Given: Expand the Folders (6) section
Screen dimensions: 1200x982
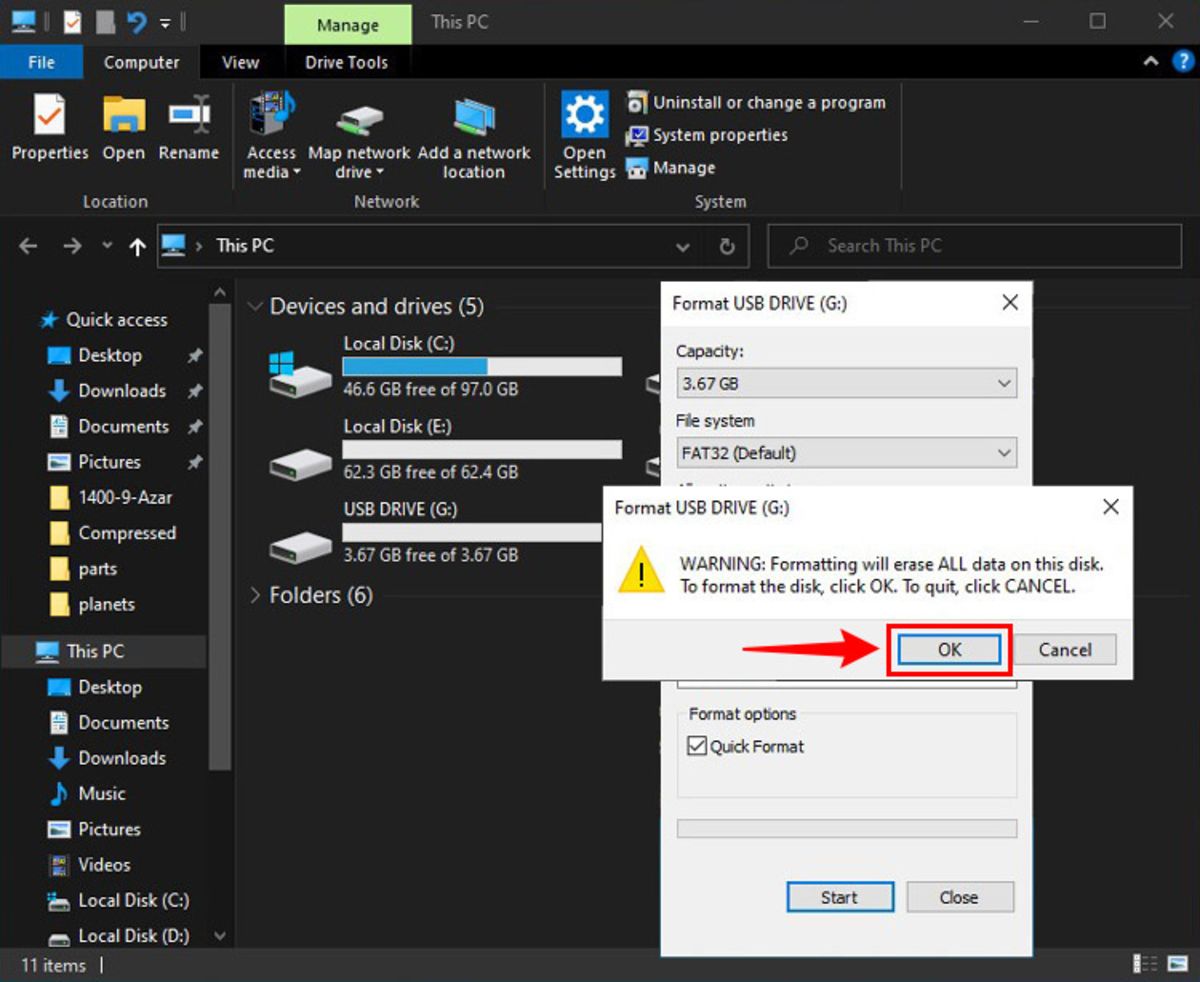Looking at the screenshot, I should [257, 595].
